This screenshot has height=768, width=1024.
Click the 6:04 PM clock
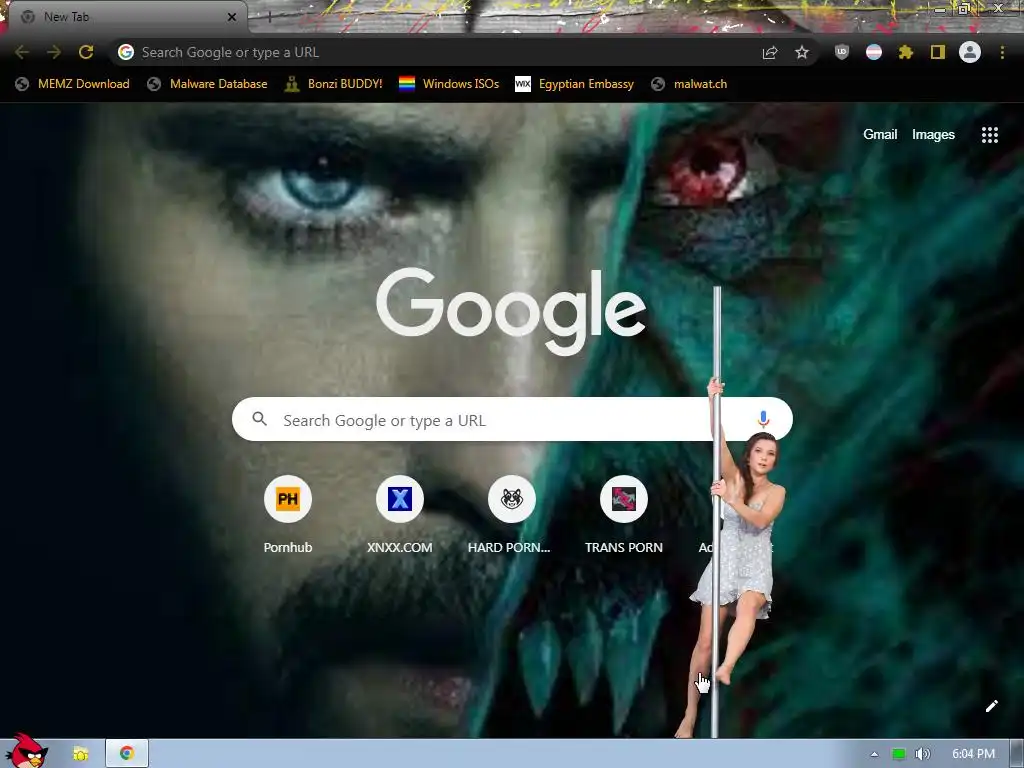[973, 754]
